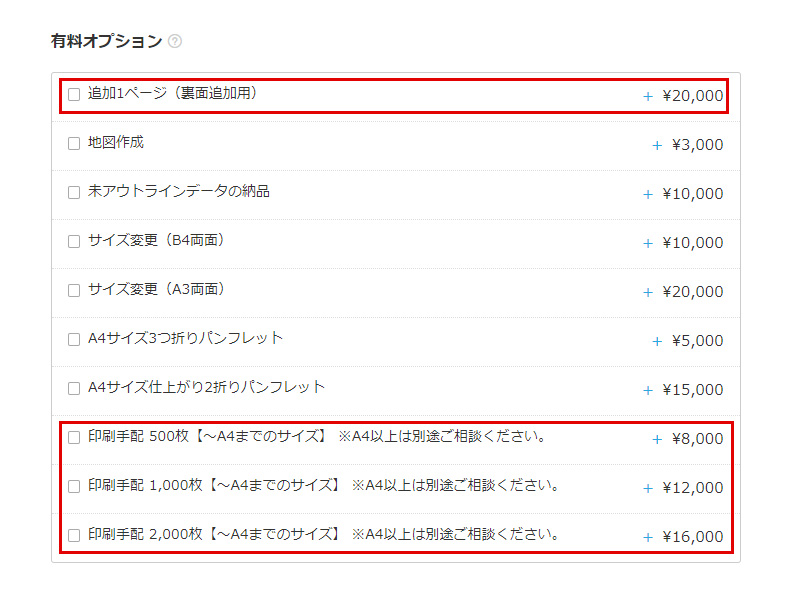
Task: Click the 地図作成 option label
Action: click(x=116, y=143)
